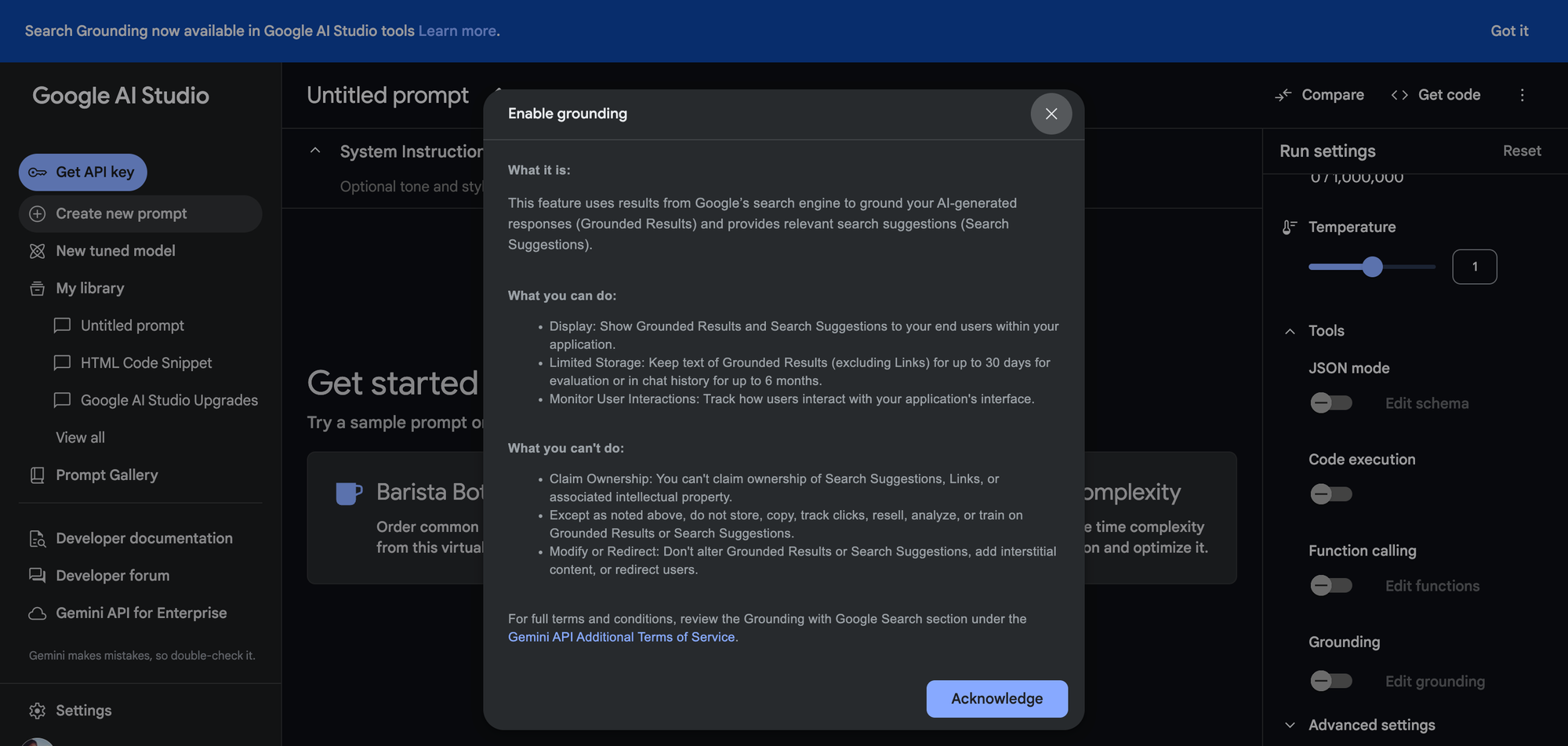1568x746 pixels.
Task: Click the Temperature value input box
Action: click(x=1474, y=267)
